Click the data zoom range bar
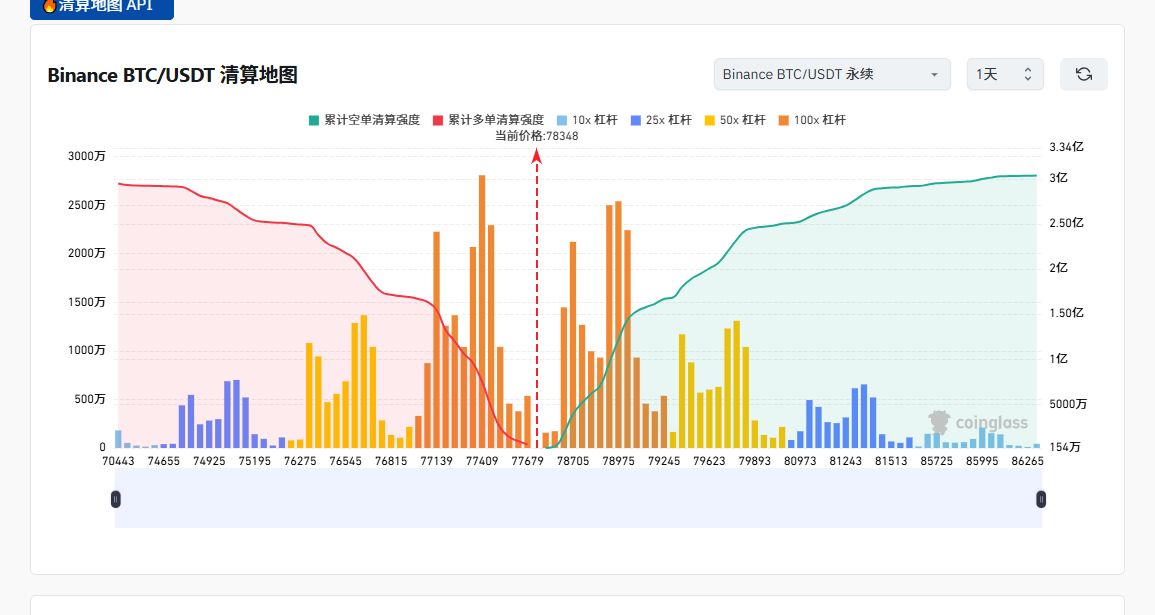This screenshot has height=615, width=1155. click(x=578, y=499)
